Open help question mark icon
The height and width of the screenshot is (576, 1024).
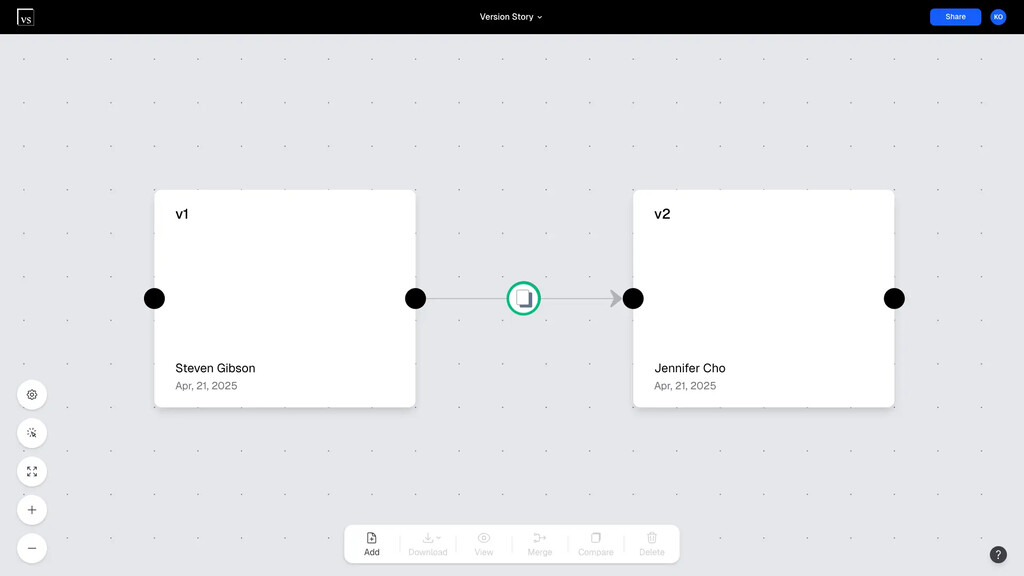pyautogui.click(x=998, y=554)
